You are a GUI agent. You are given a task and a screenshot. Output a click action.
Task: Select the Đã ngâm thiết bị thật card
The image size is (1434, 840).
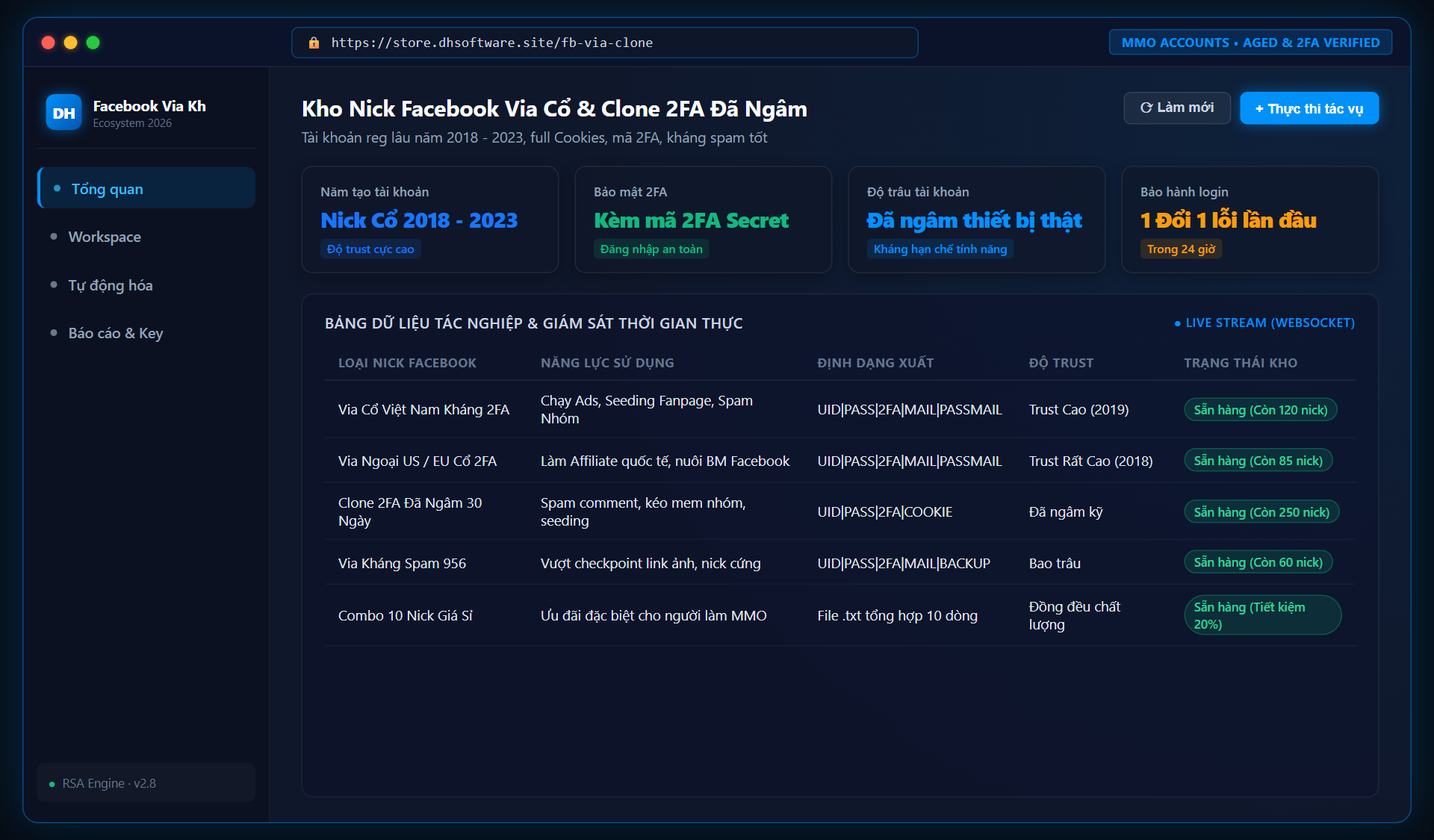point(977,220)
